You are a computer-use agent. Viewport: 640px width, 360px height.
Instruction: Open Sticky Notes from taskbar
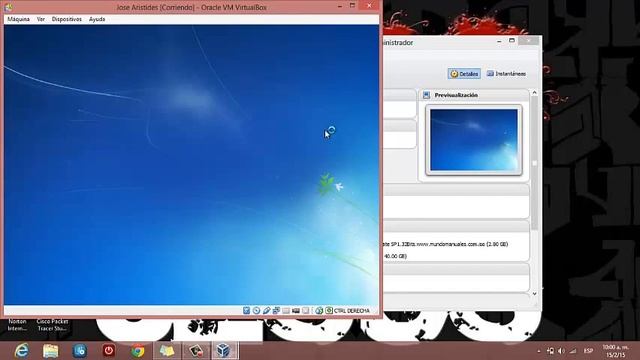pos(167,351)
